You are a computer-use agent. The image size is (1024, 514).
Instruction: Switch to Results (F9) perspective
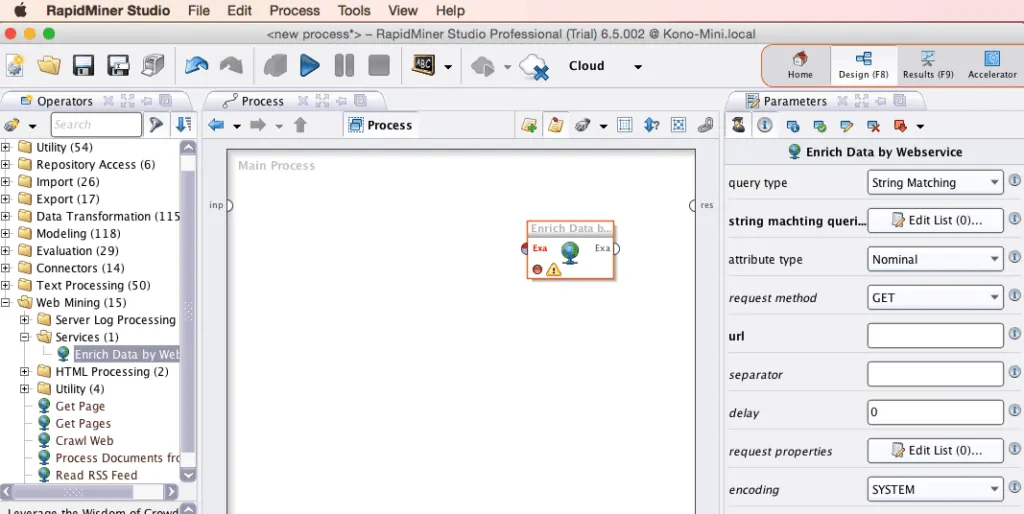click(928, 65)
